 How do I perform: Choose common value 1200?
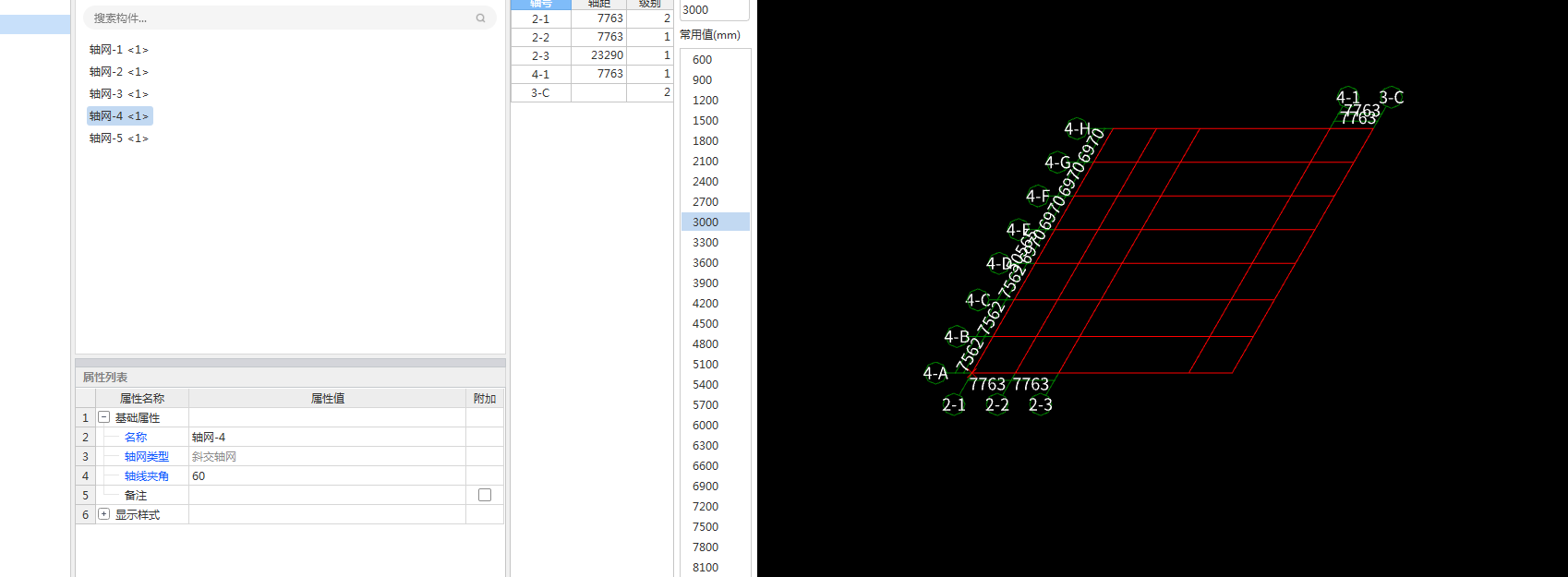[715, 101]
